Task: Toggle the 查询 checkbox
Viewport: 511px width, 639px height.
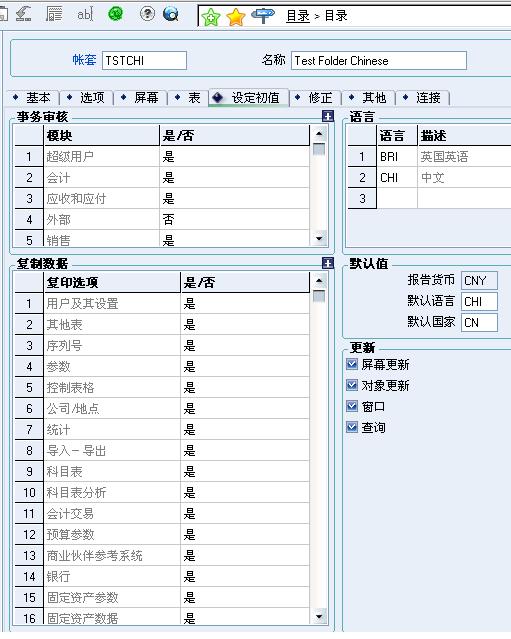Action: coord(352,427)
